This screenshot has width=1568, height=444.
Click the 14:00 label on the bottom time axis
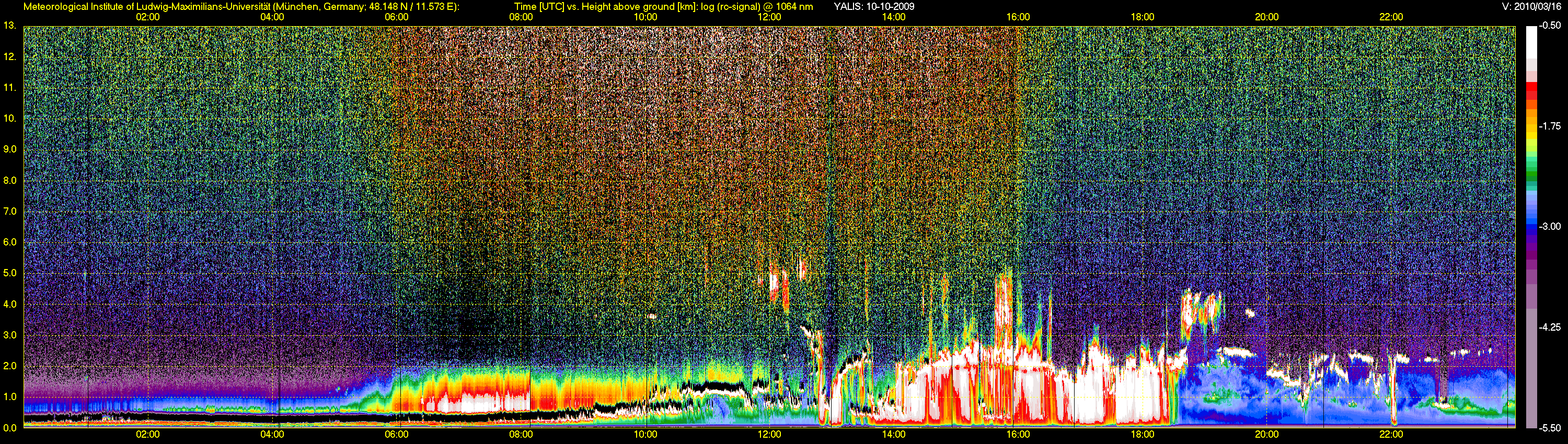894,435
